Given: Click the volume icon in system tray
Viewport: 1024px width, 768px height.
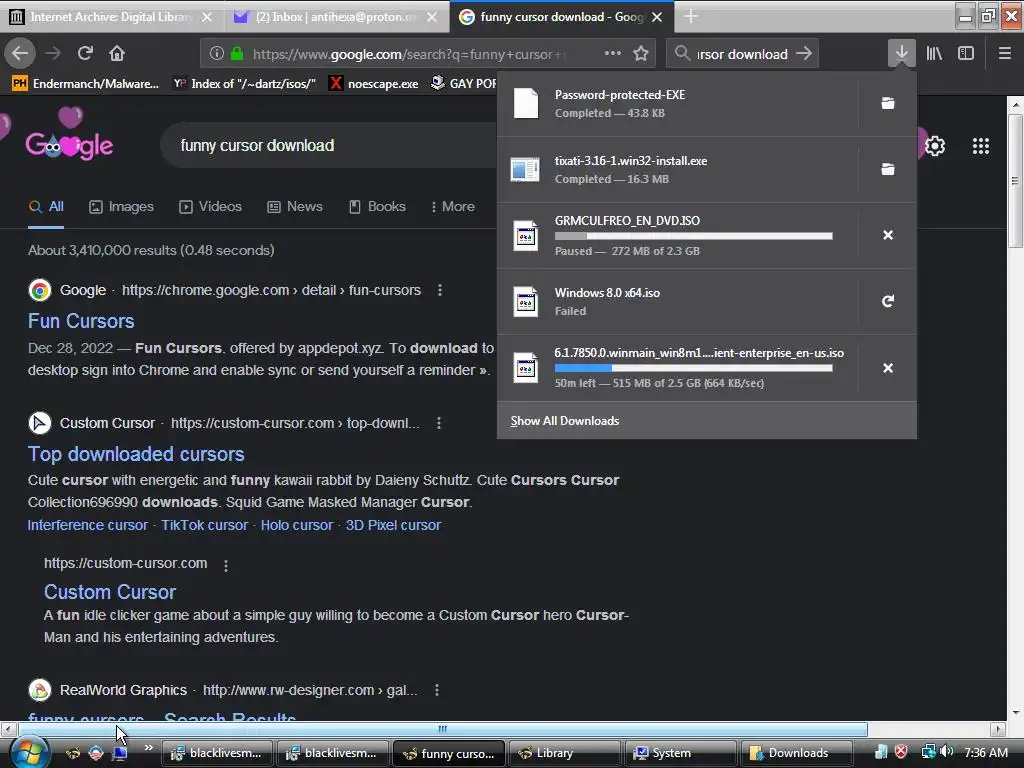Looking at the screenshot, I should click(x=947, y=752).
